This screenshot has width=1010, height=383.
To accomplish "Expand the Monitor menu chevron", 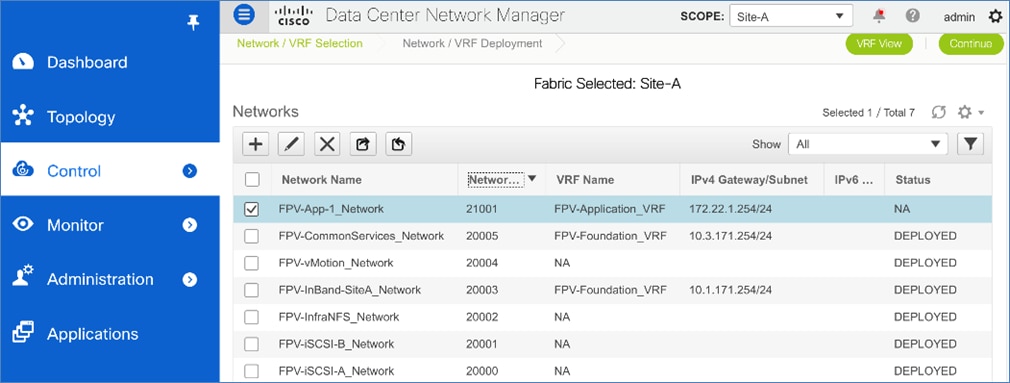I will 189,225.
